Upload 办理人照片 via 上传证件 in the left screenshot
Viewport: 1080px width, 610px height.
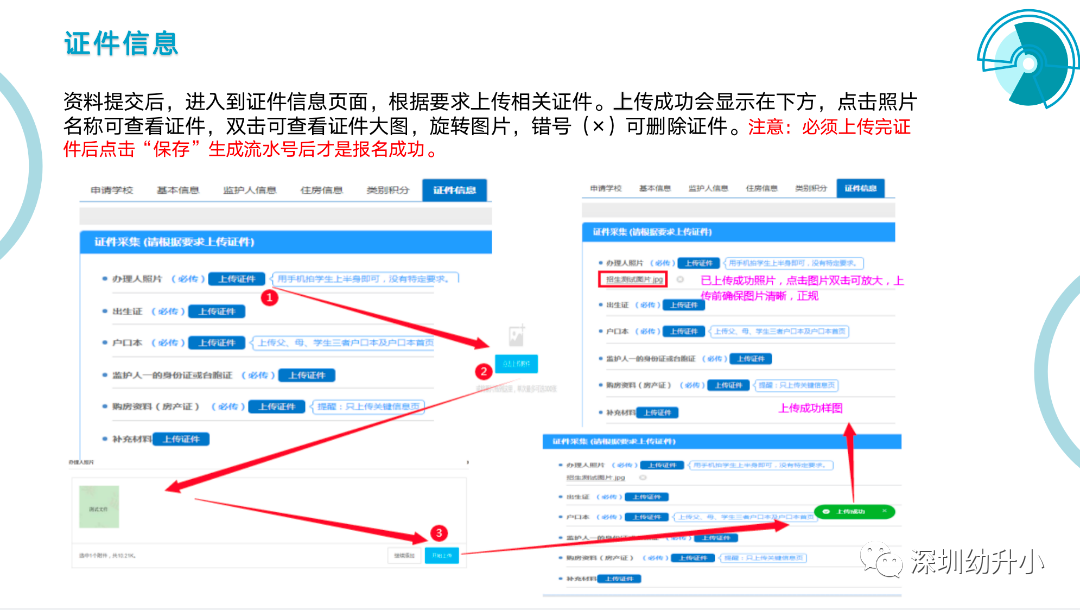[237, 279]
